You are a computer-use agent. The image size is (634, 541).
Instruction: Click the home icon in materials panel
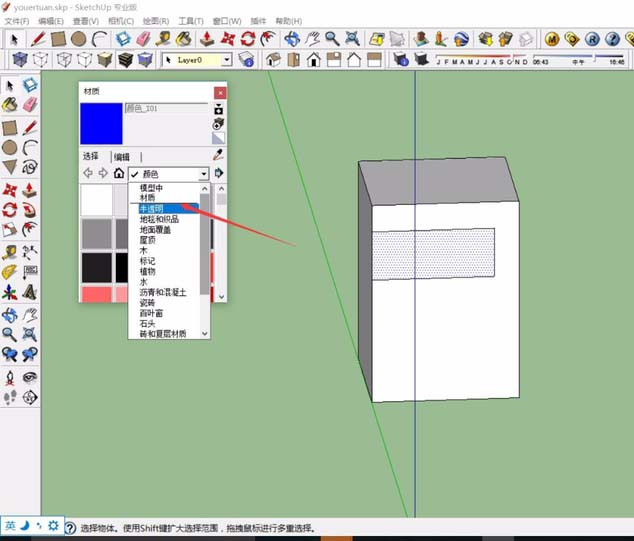pyautogui.click(x=119, y=173)
